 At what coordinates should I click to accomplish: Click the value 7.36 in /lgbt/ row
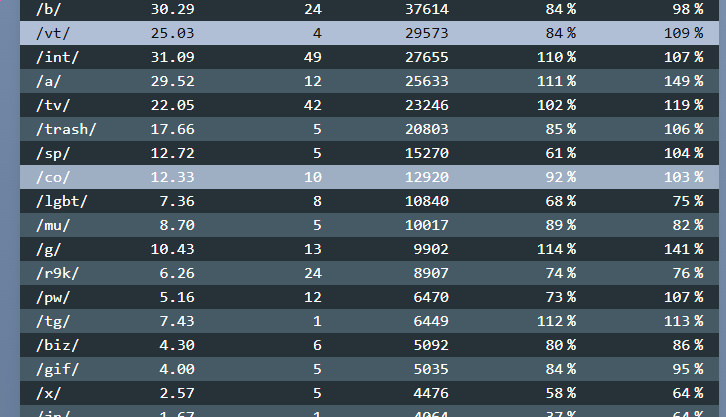[177, 201]
